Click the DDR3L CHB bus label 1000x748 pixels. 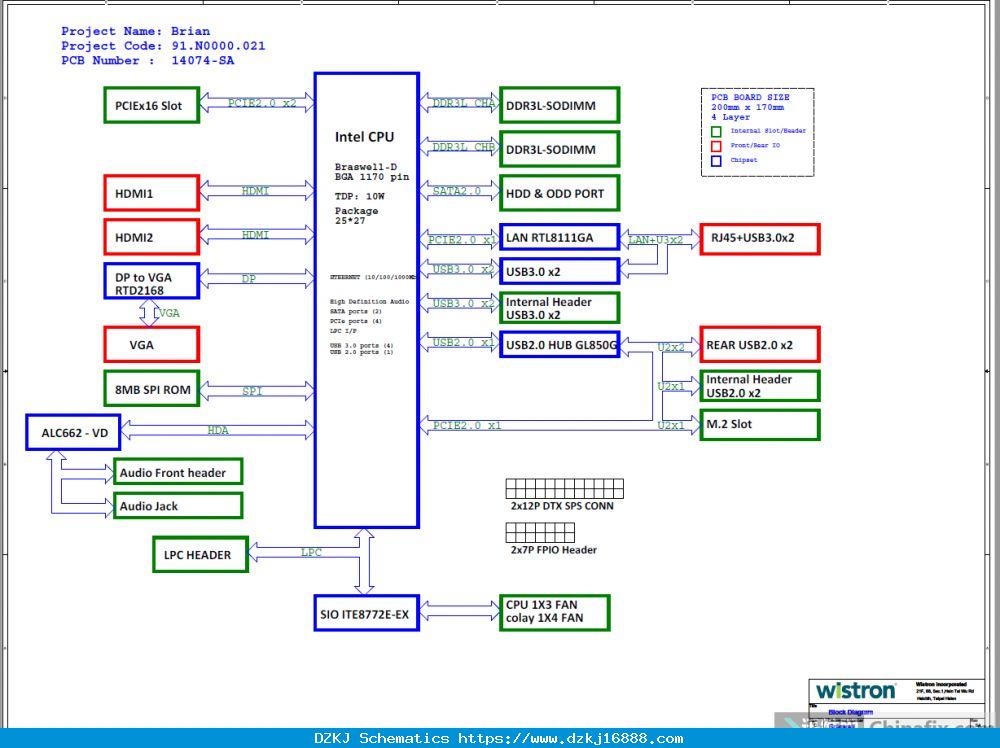click(464, 147)
